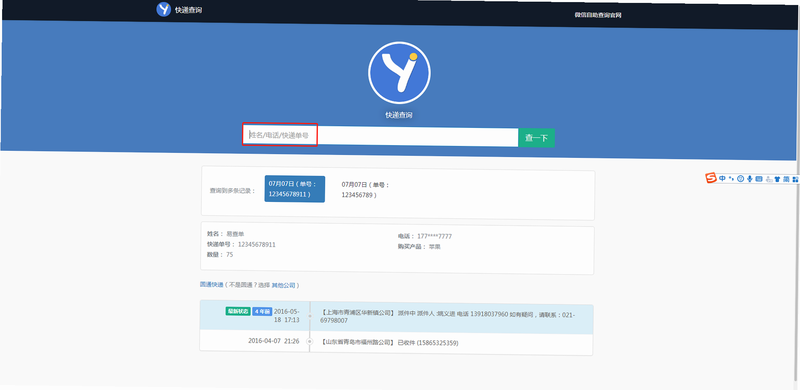Click the 快递查询 caption under the logo
Screen dimensions: 800x390
[399, 115]
